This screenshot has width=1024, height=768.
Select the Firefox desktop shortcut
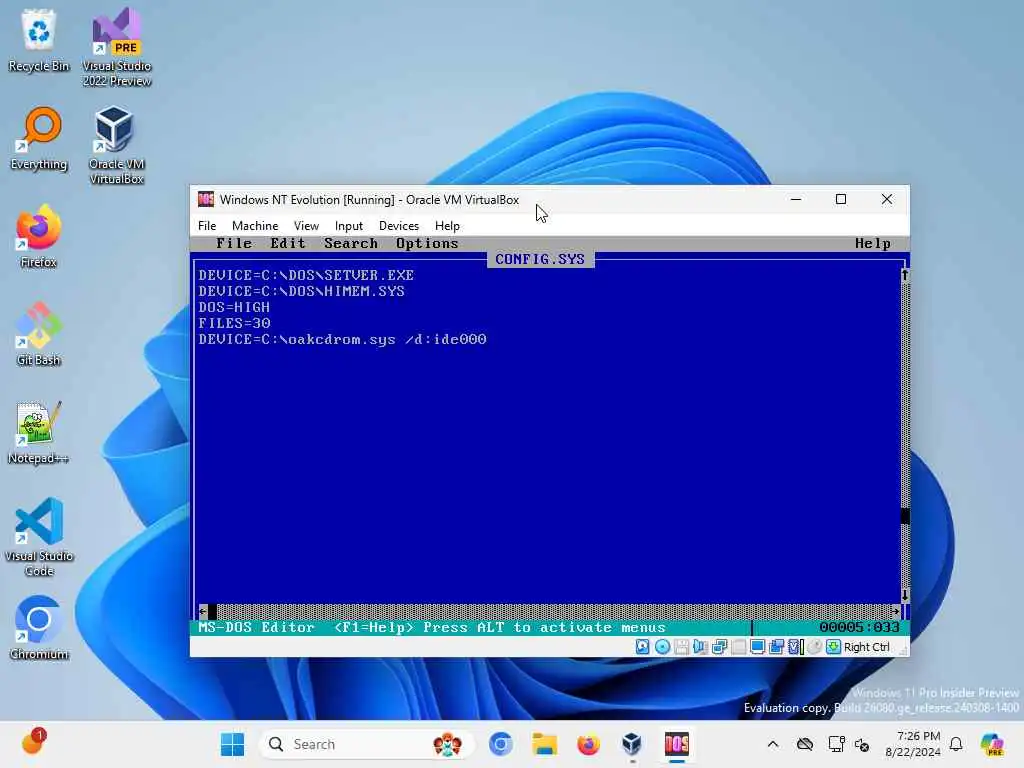point(39,237)
